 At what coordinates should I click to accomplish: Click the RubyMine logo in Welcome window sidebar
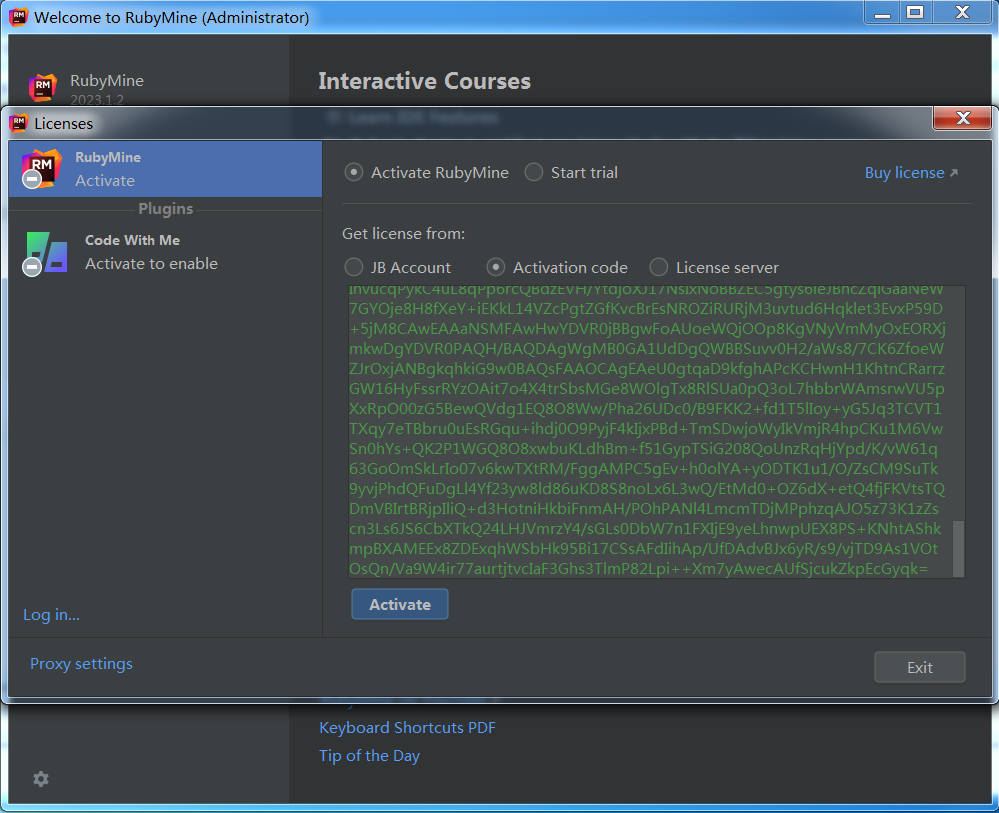click(x=43, y=87)
